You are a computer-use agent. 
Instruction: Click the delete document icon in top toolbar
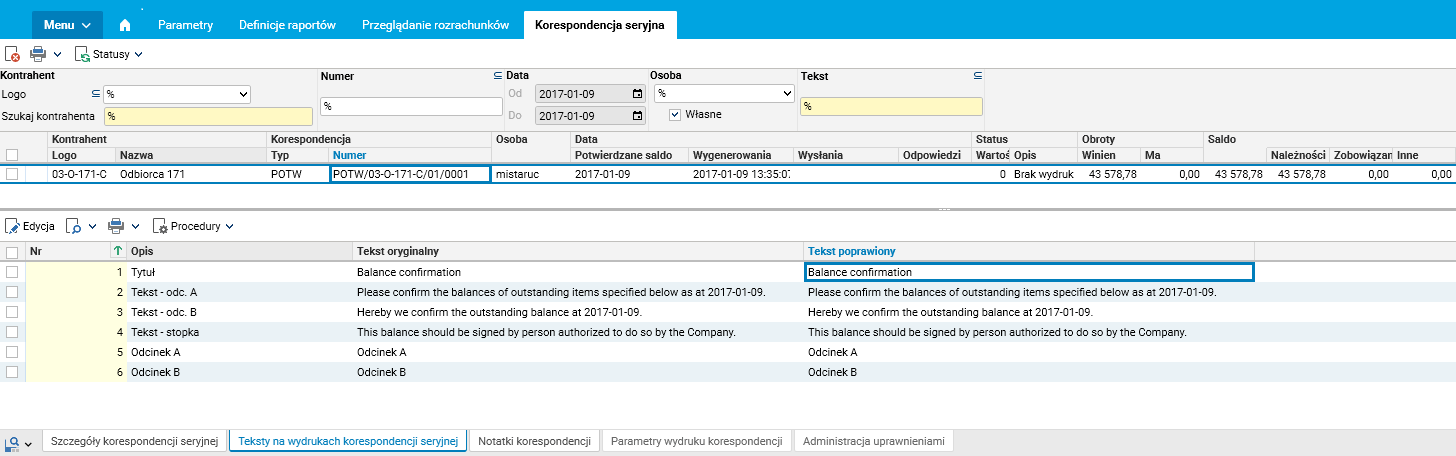coord(12,54)
